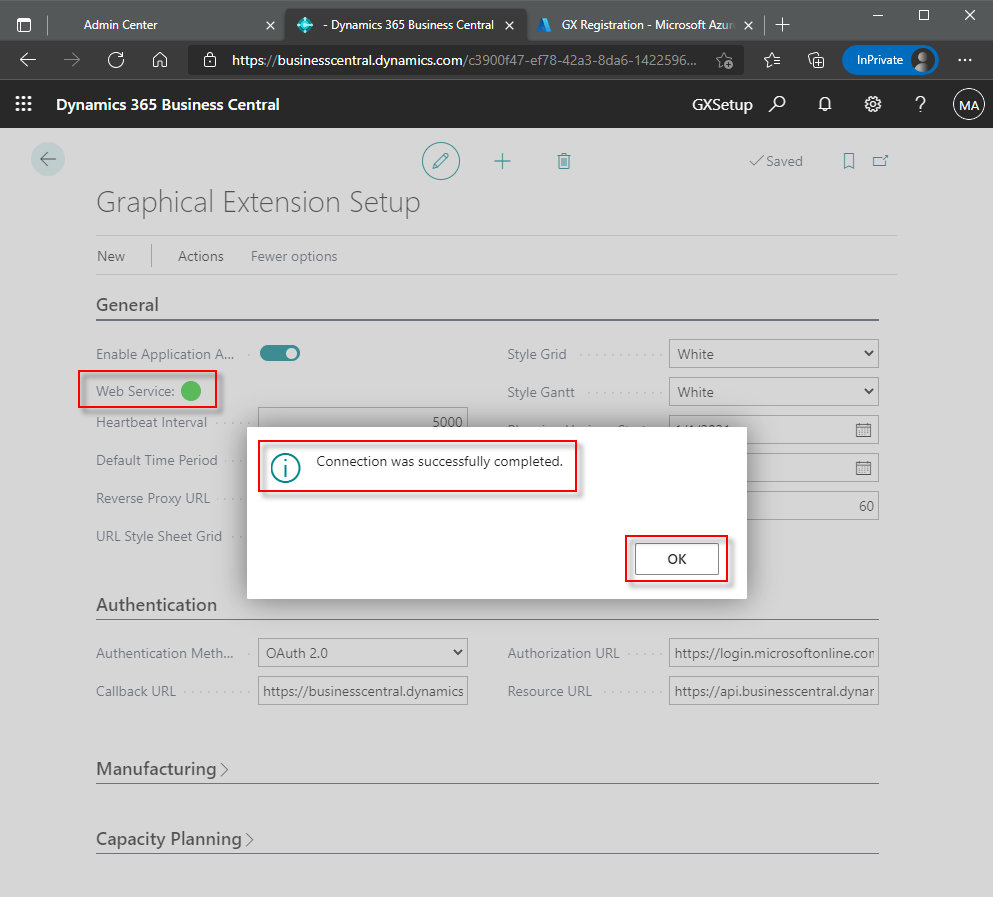Click the search magnifier in header

pyautogui.click(x=776, y=104)
